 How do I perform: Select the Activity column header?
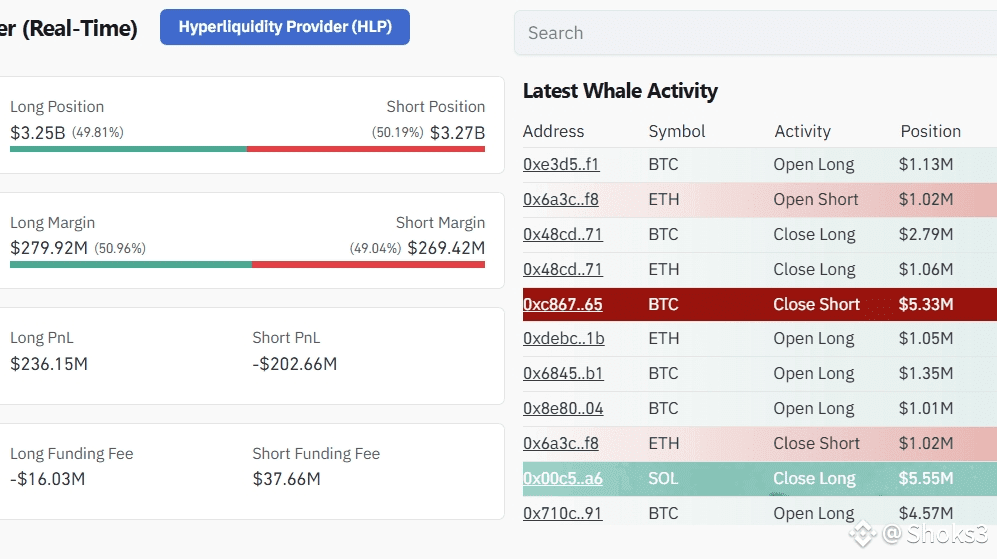(802, 132)
